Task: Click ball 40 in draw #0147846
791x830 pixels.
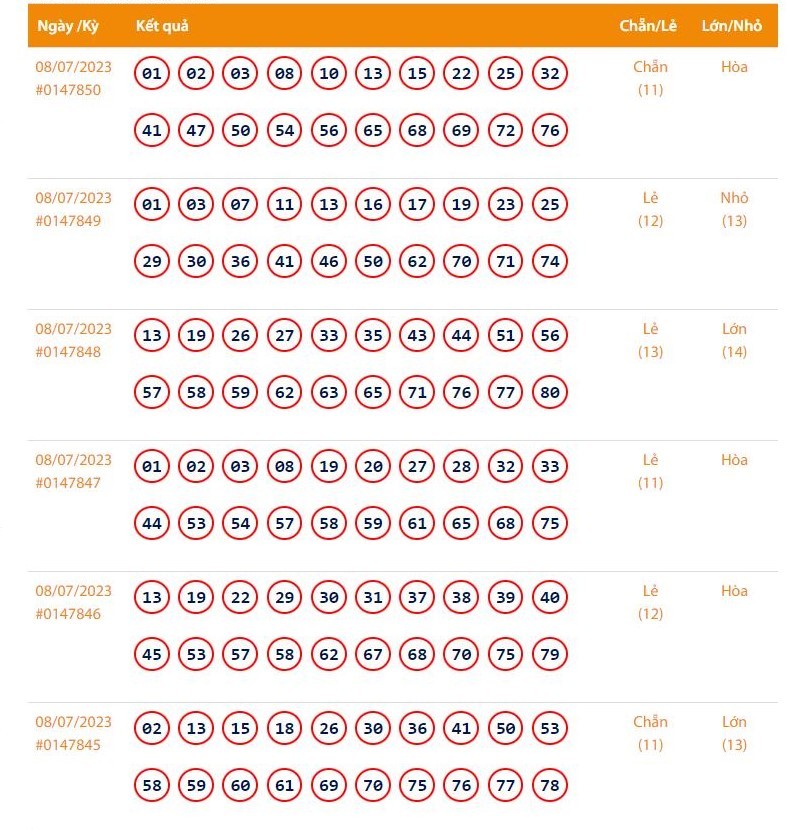Action: [549, 598]
